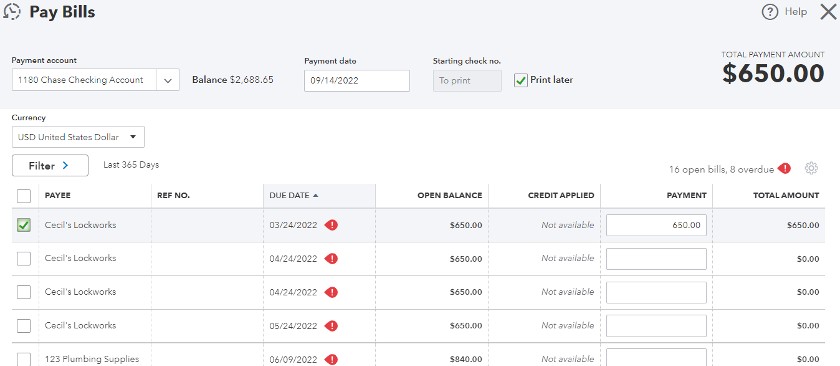The image size is (840, 366).
Task: Open the Help question mark icon
Action: click(769, 12)
